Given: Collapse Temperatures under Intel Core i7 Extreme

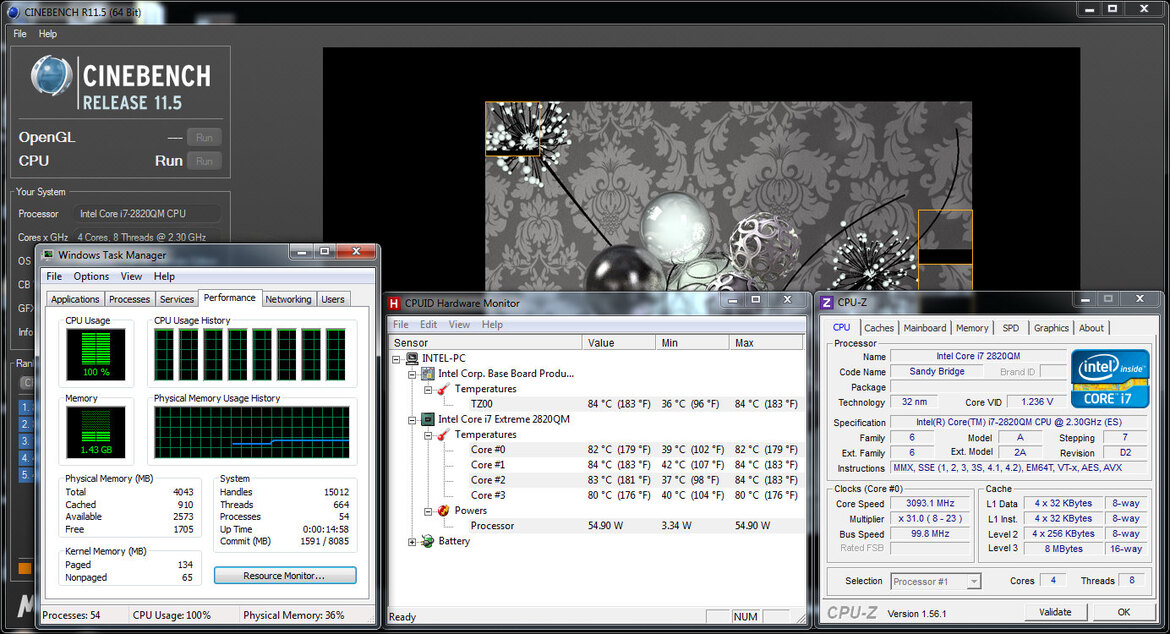Looking at the screenshot, I should click(x=428, y=435).
